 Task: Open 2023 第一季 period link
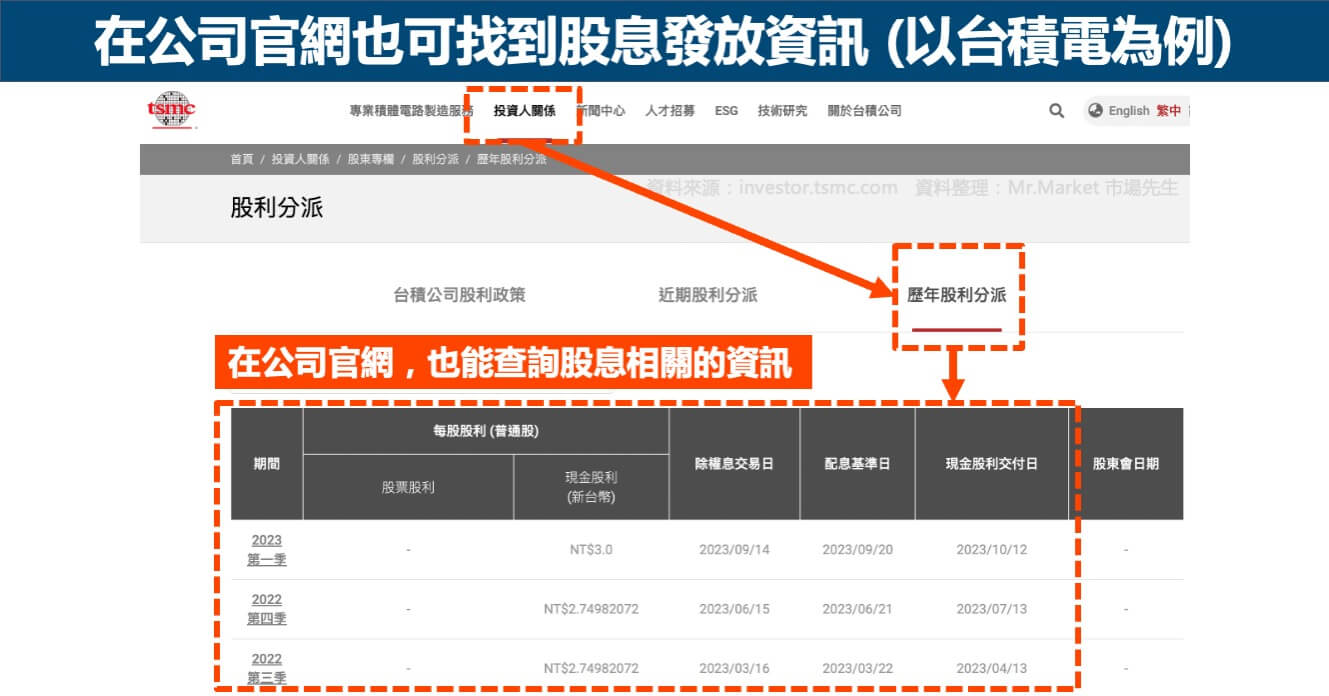pos(267,550)
